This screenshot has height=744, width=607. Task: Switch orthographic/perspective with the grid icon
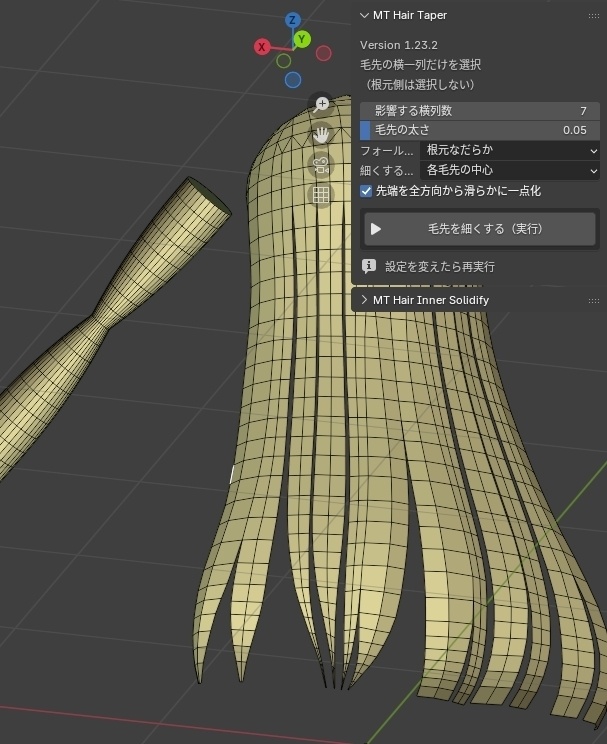(x=321, y=195)
